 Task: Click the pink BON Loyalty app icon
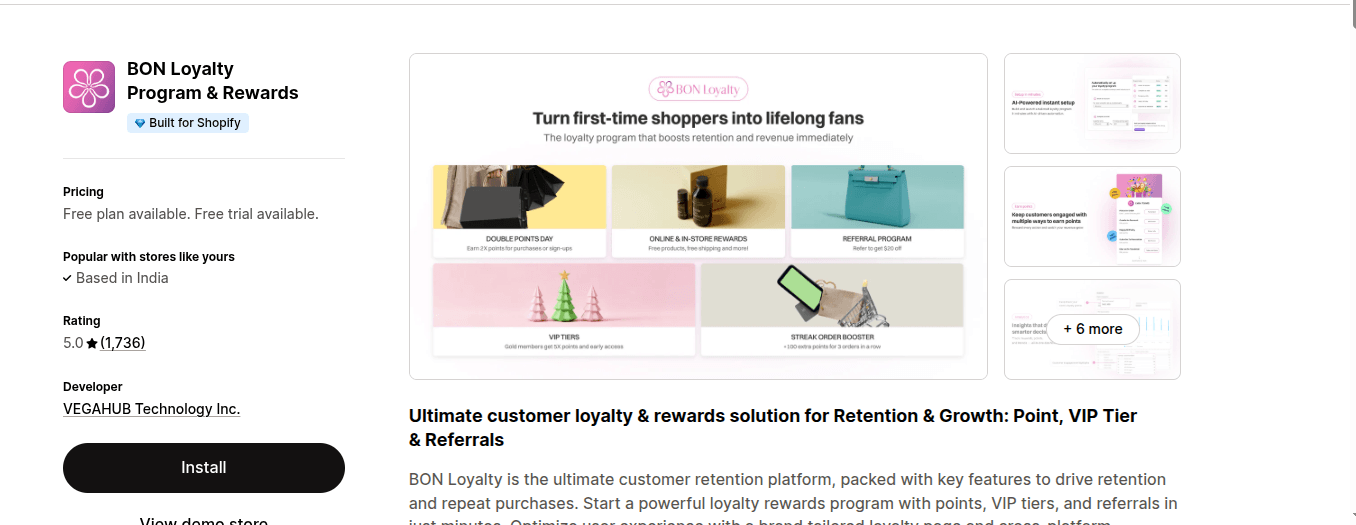pyautogui.click(x=89, y=87)
